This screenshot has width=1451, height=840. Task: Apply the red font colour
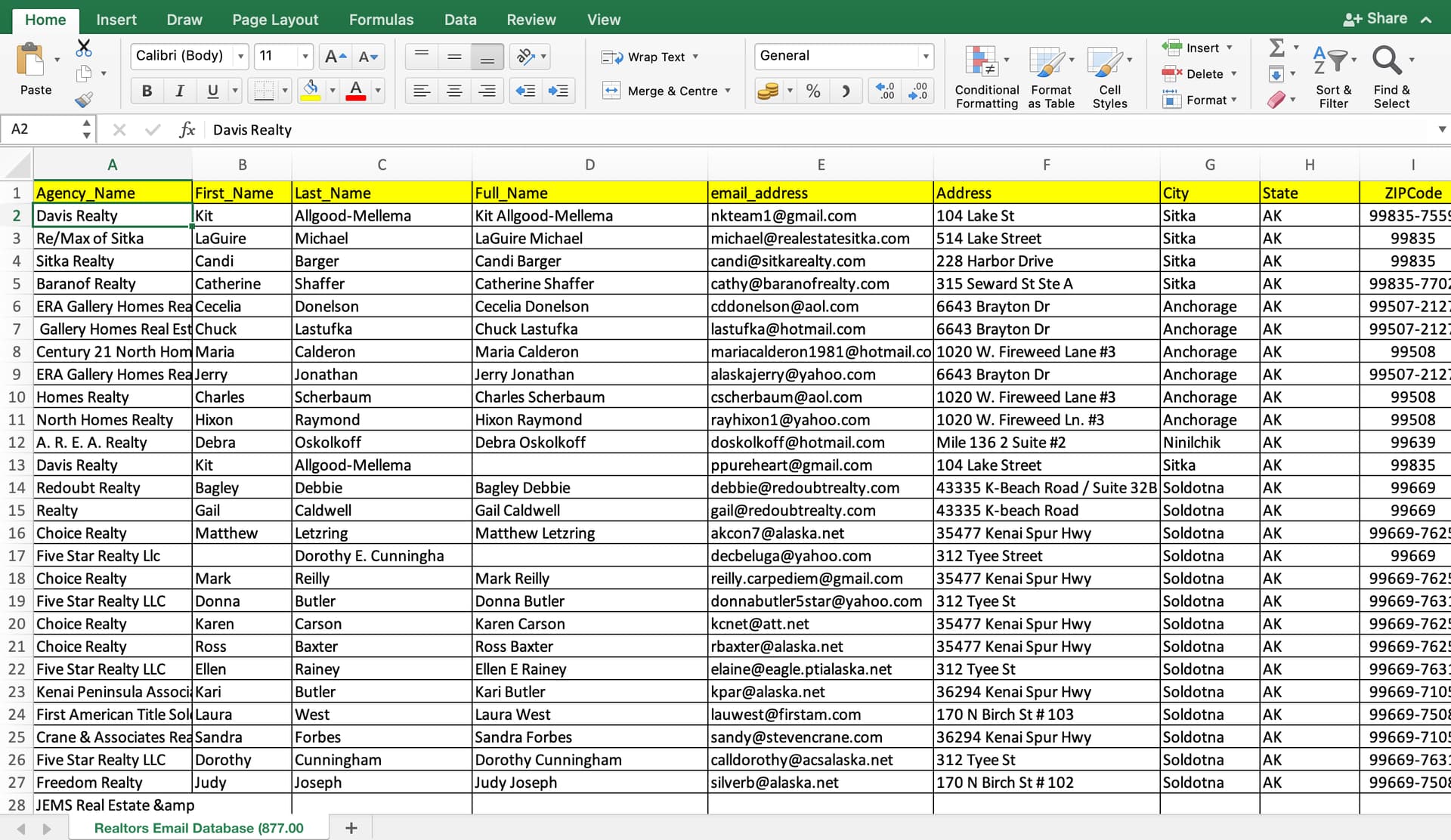[x=356, y=91]
